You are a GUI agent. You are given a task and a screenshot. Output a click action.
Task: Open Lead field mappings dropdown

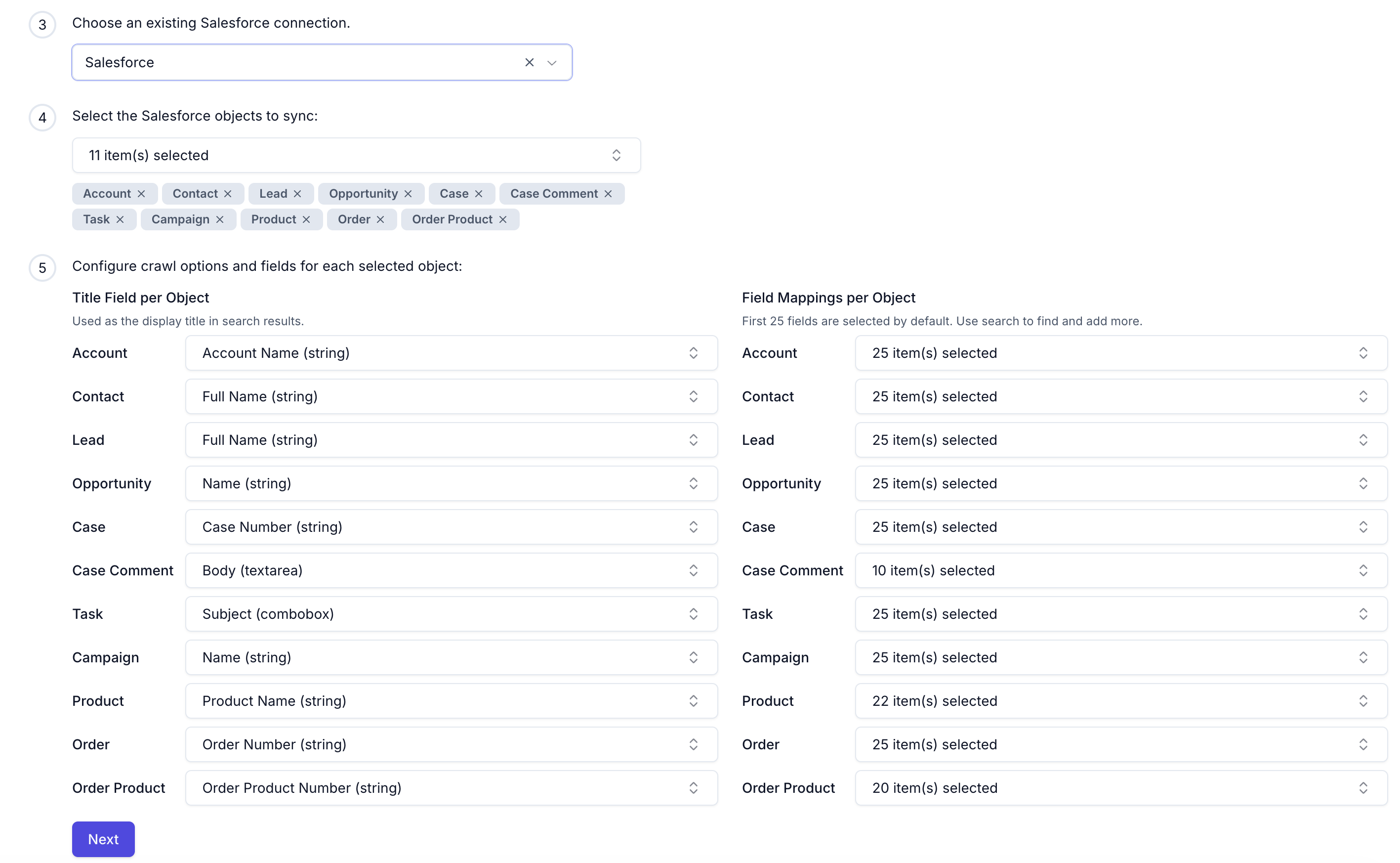tap(1121, 439)
